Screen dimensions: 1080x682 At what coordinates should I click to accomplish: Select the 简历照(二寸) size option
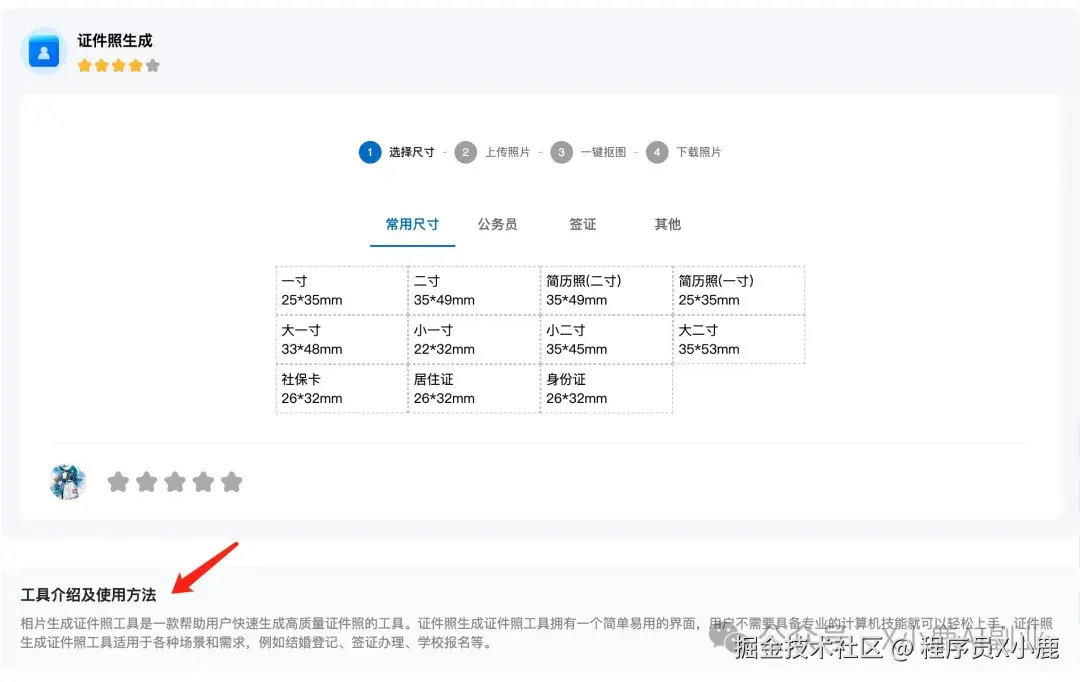tap(605, 290)
